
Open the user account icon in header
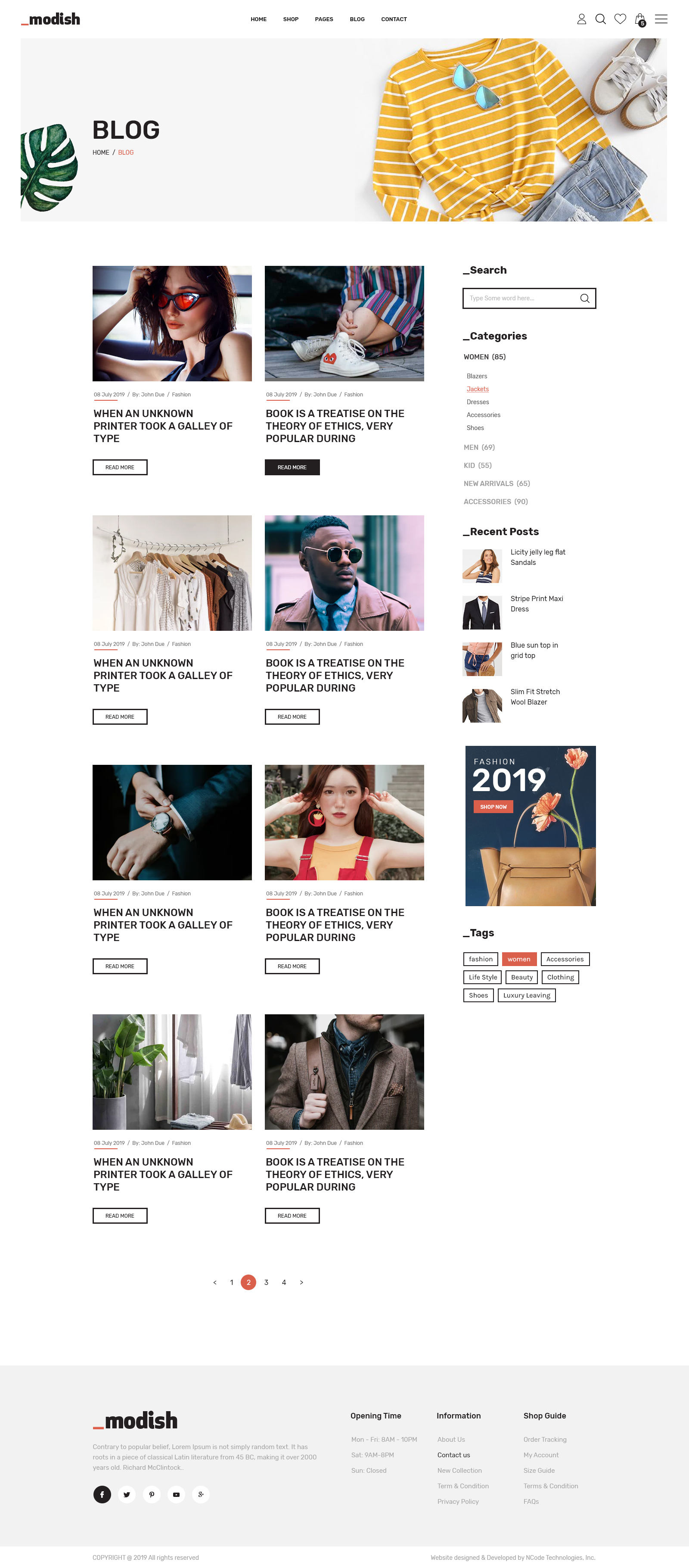[581, 19]
